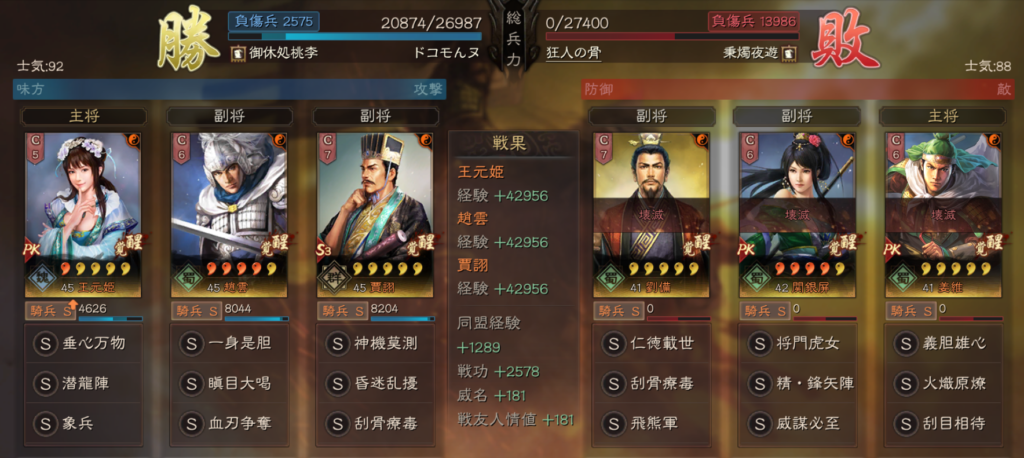Open the 刮骨療毒 skill under 賈詡
The image size is (1024, 458).
point(376,423)
